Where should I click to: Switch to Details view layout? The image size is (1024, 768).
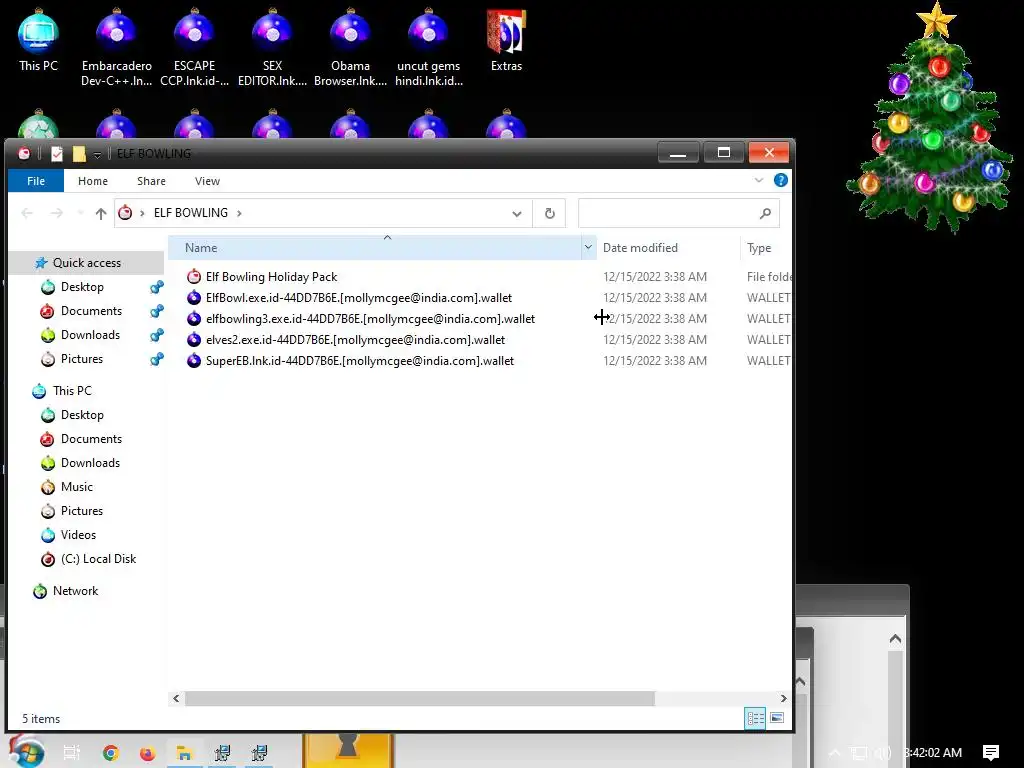755,718
